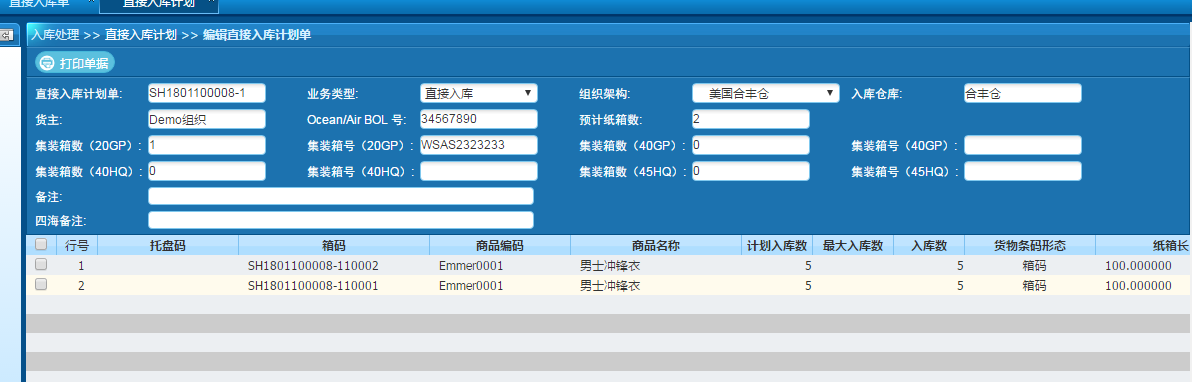This screenshot has height=382, width=1192.
Task: Focus the Ocean/Air BOL 号 field
Action: pyautogui.click(x=479, y=119)
